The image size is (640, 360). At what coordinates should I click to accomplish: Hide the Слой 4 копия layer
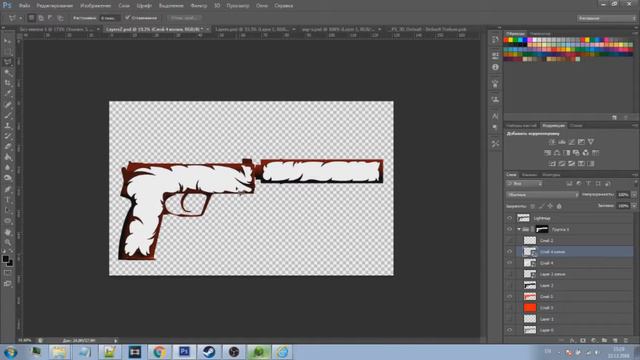coord(509,252)
